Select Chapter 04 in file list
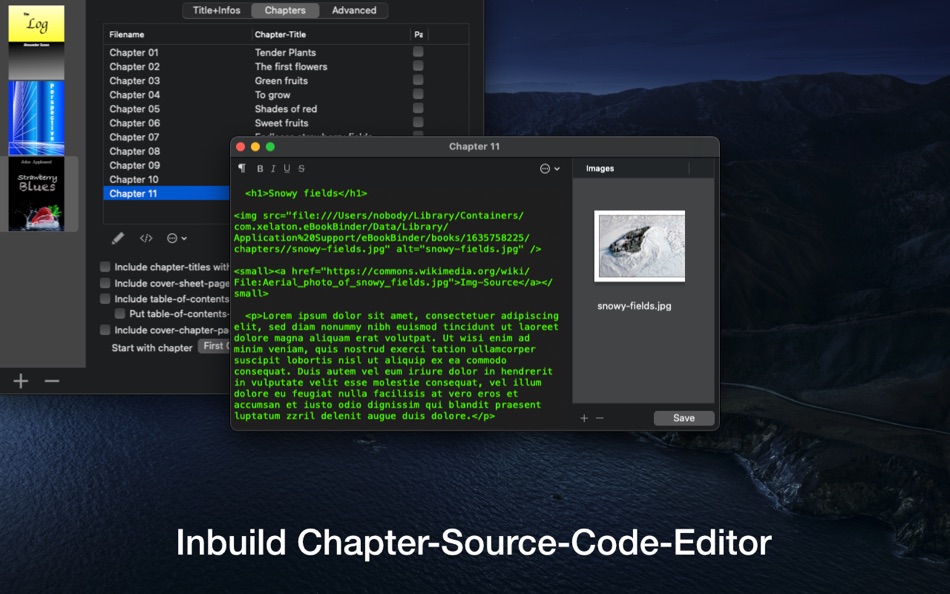 (x=135, y=95)
